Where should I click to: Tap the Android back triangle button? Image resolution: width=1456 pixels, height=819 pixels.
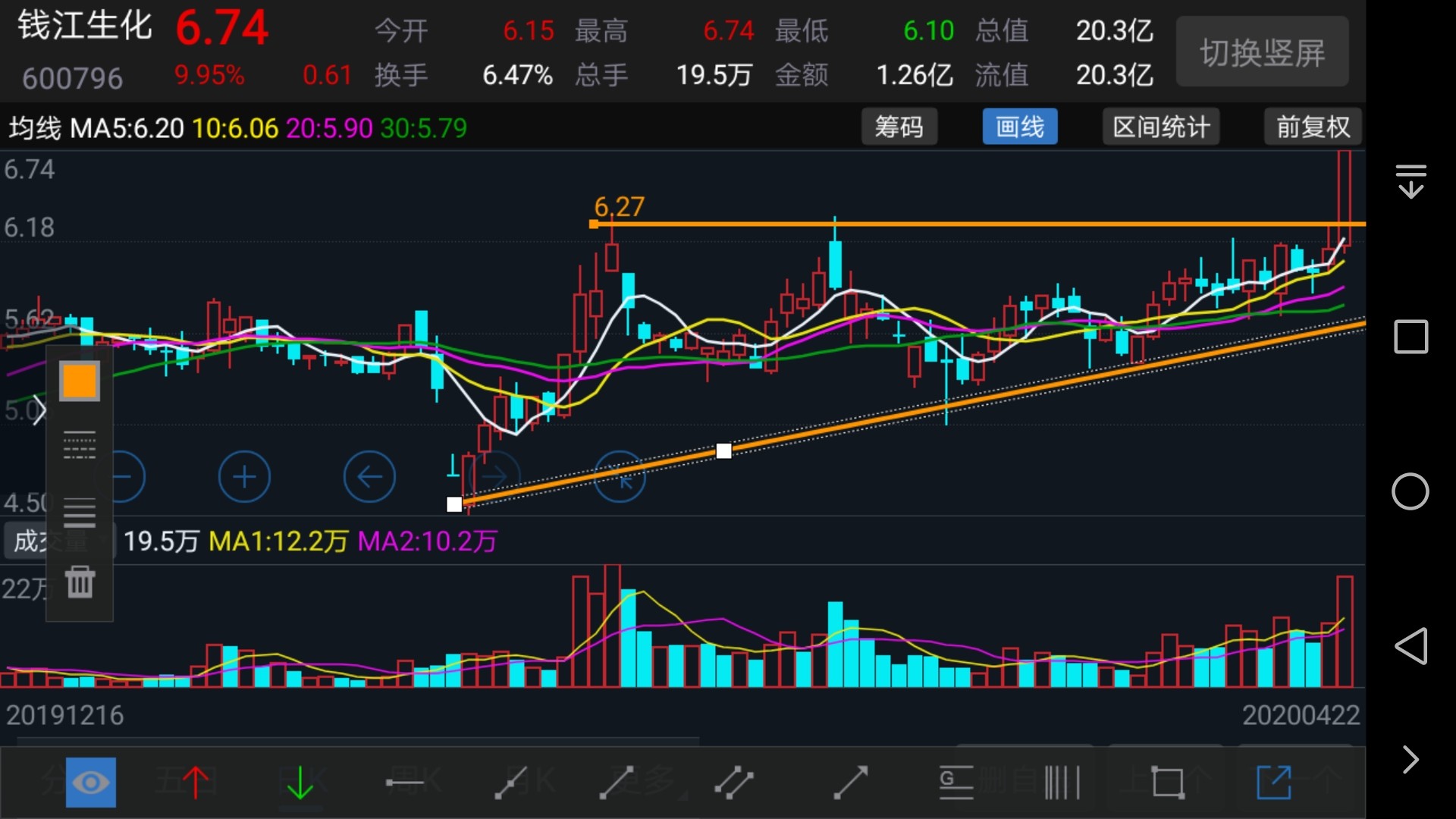pyautogui.click(x=1410, y=646)
